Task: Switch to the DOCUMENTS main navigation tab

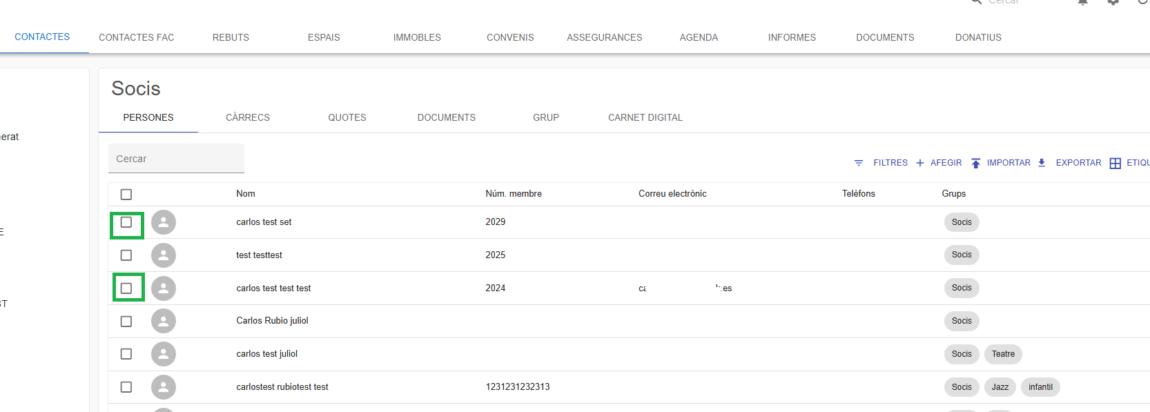Action: [885, 37]
